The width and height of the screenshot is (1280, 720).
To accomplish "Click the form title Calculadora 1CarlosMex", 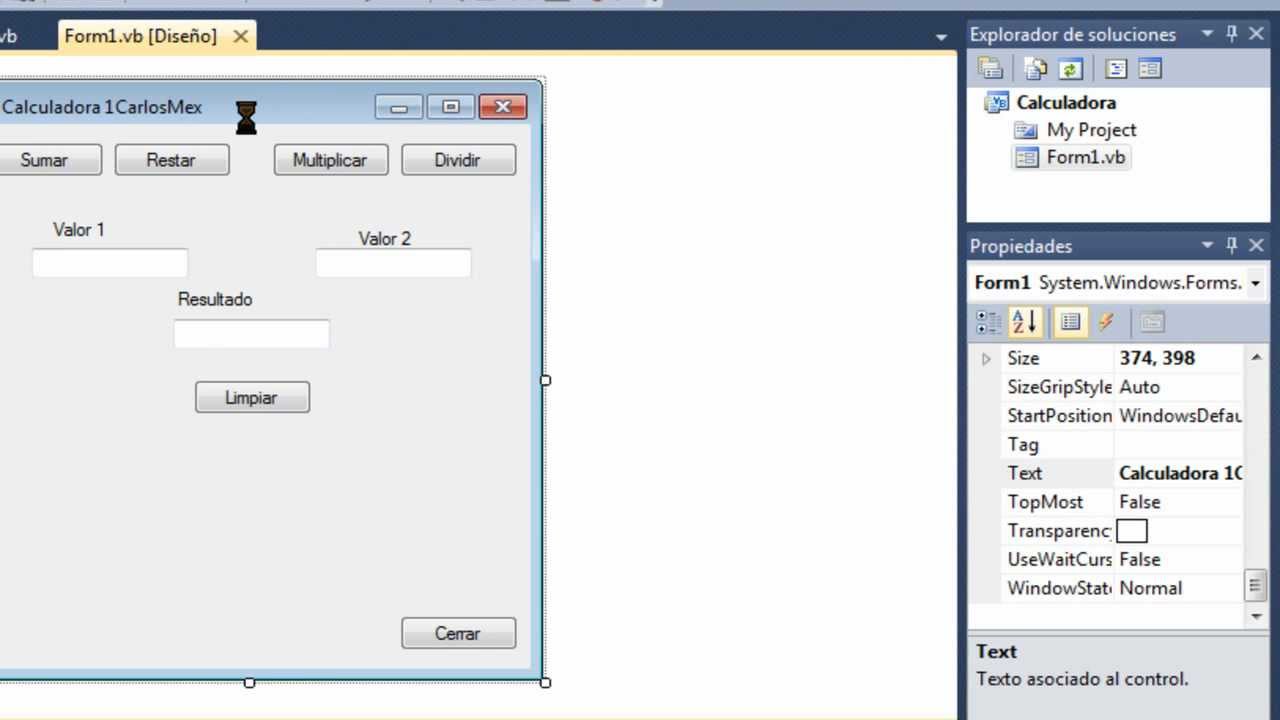I will point(102,107).
